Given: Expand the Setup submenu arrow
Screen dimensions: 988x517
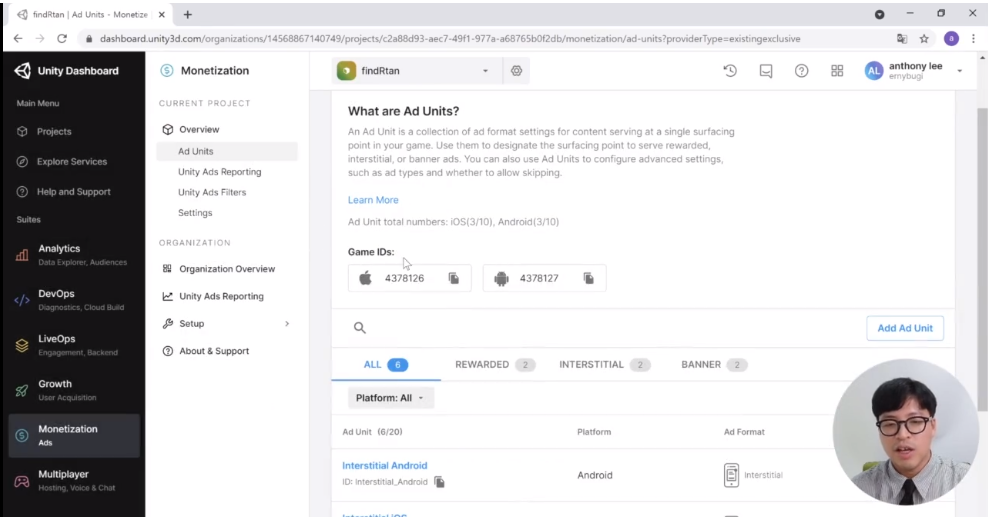Looking at the screenshot, I should coord(287,324).
